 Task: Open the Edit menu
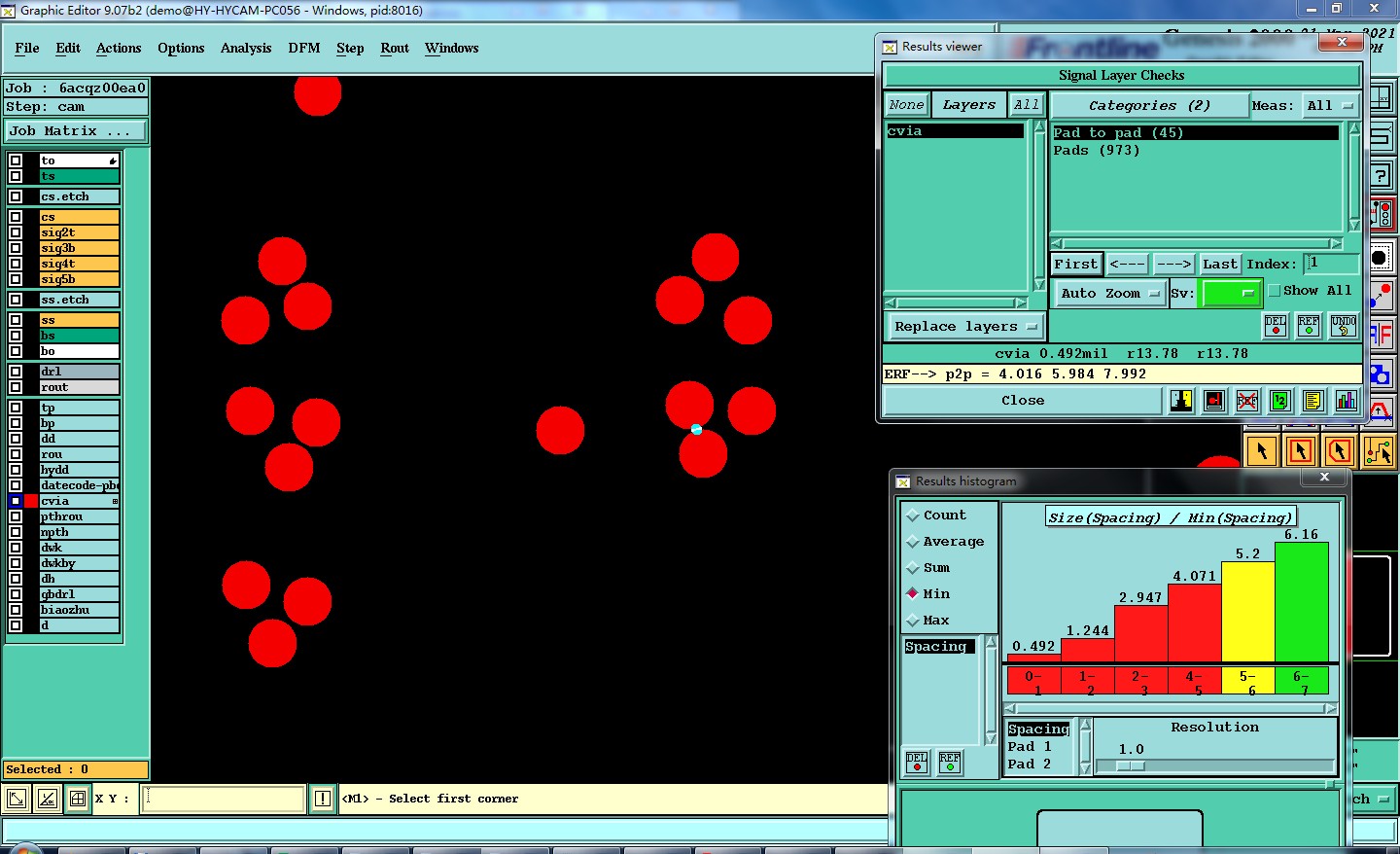tap(68, 48)
